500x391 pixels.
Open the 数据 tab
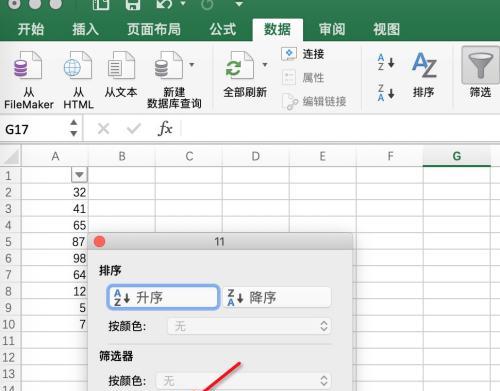coord(277,30)
